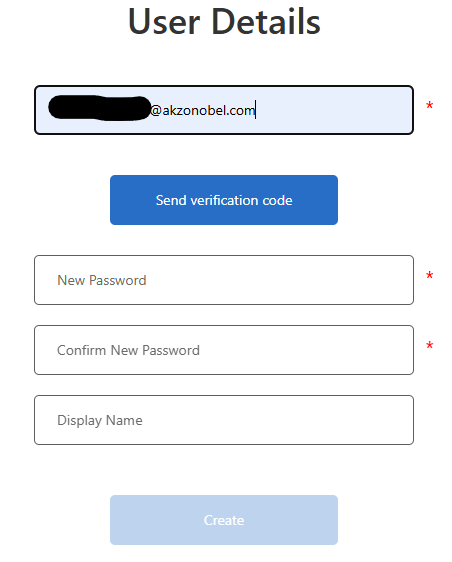This screenshot has width=452, height=562.
Task: Click the red asterisk beside the email field
Action: pyautogui.click(x=429, y=105)
